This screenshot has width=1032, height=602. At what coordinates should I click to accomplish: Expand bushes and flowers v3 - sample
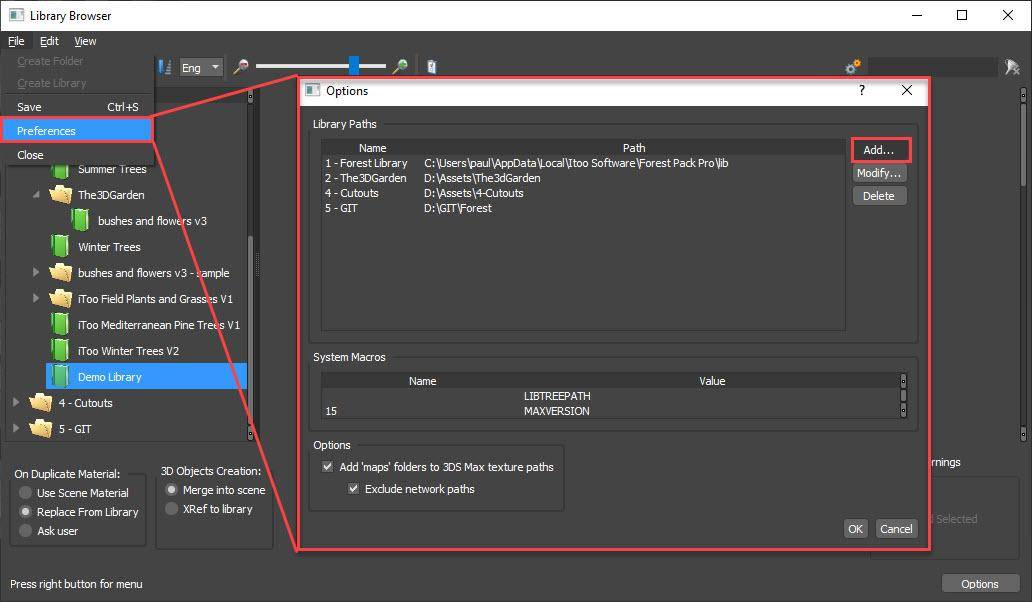click(36, 272)
